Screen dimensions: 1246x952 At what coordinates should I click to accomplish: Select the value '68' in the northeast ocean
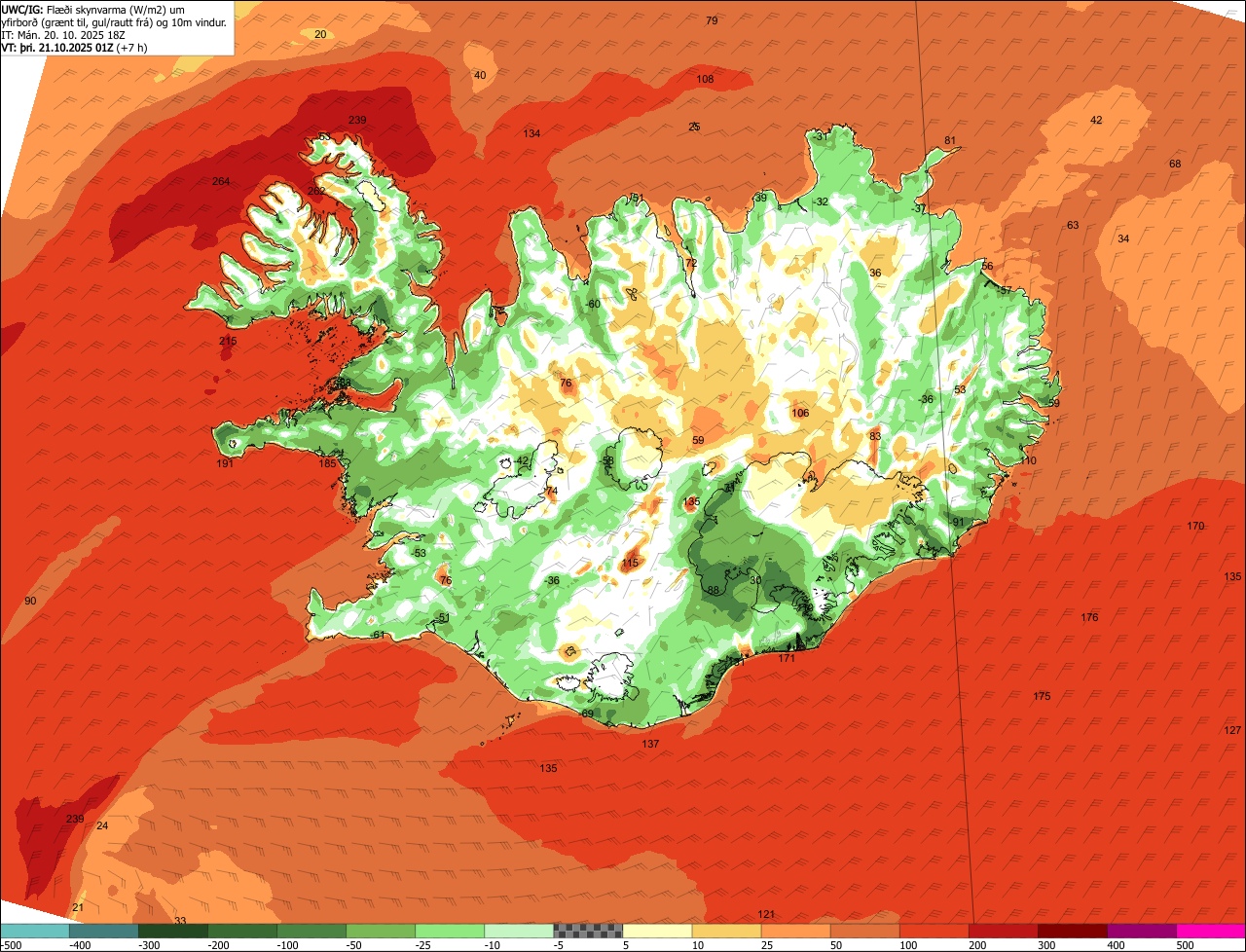click(x=1175, y=165)
